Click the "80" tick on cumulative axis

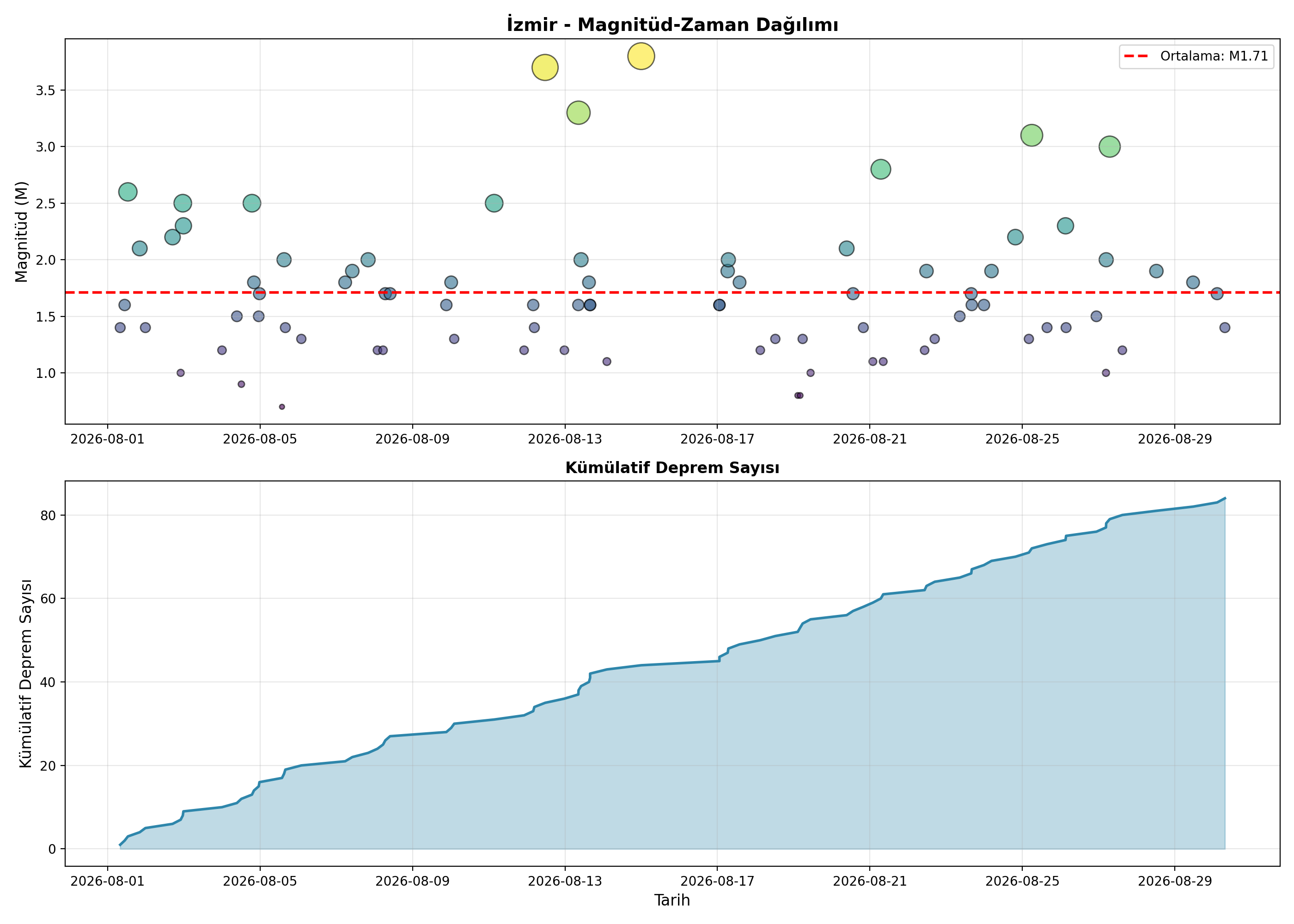point(49,516)
